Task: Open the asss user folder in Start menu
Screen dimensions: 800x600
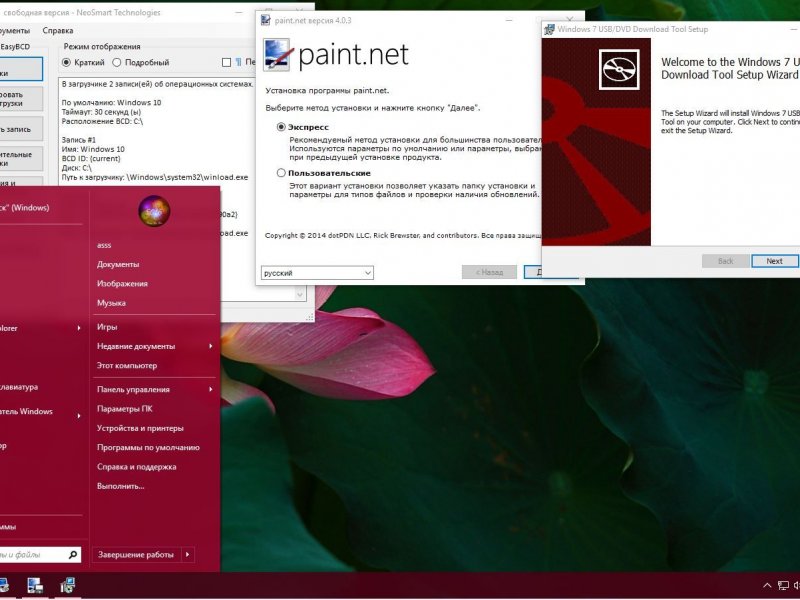Action: [104, 245]
